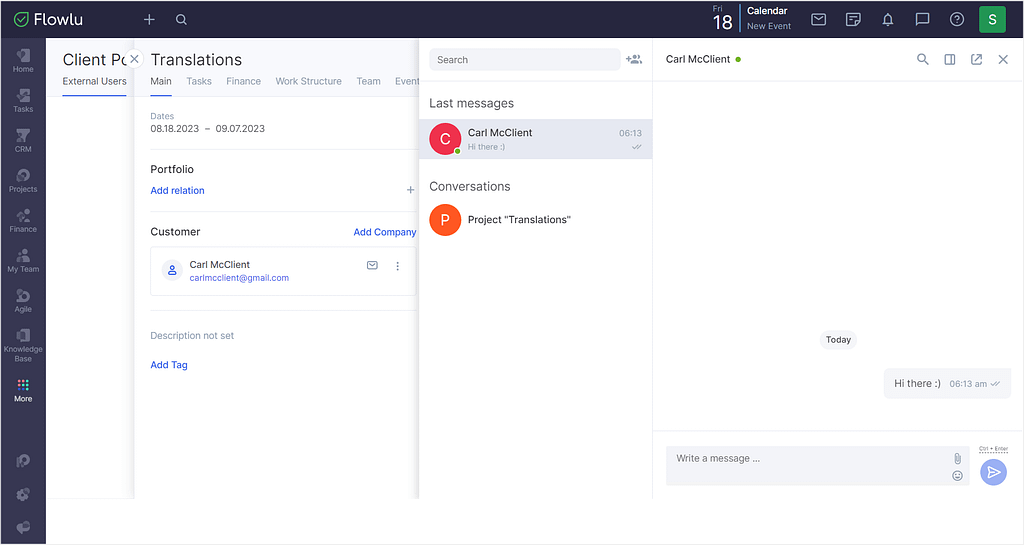Image resolution: width=1024 pixels, height=545 pixels.
Task: Click the paperclip attach file icon
Action: (x=957, y=458)
